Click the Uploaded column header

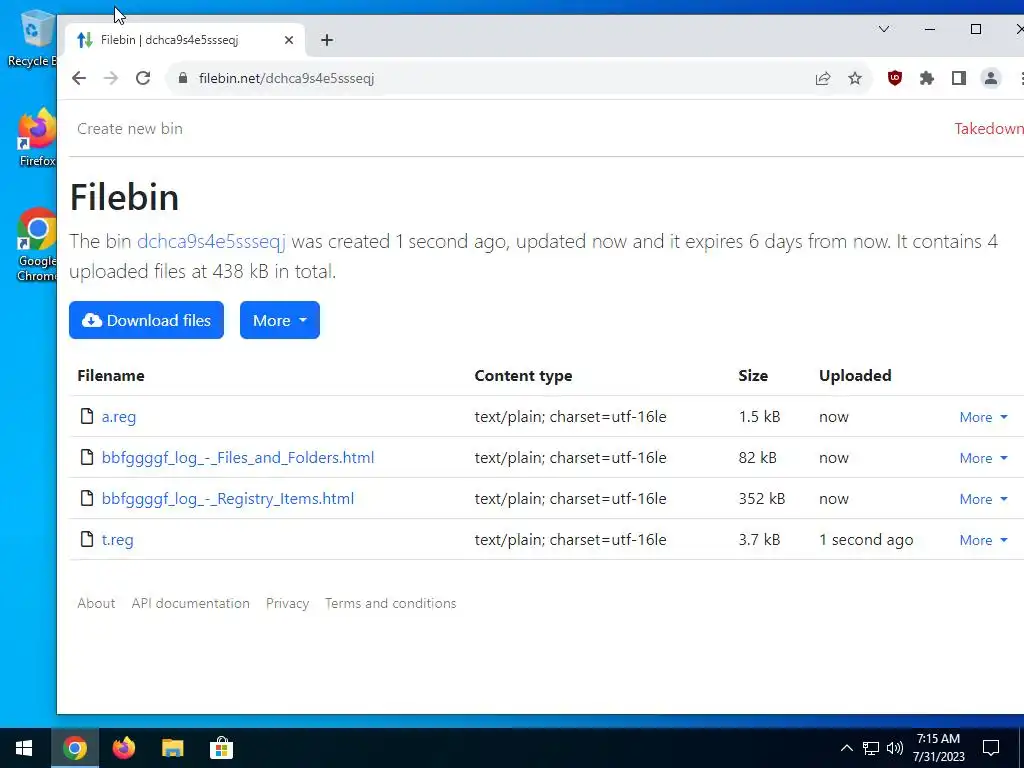(x=855, y=376)
